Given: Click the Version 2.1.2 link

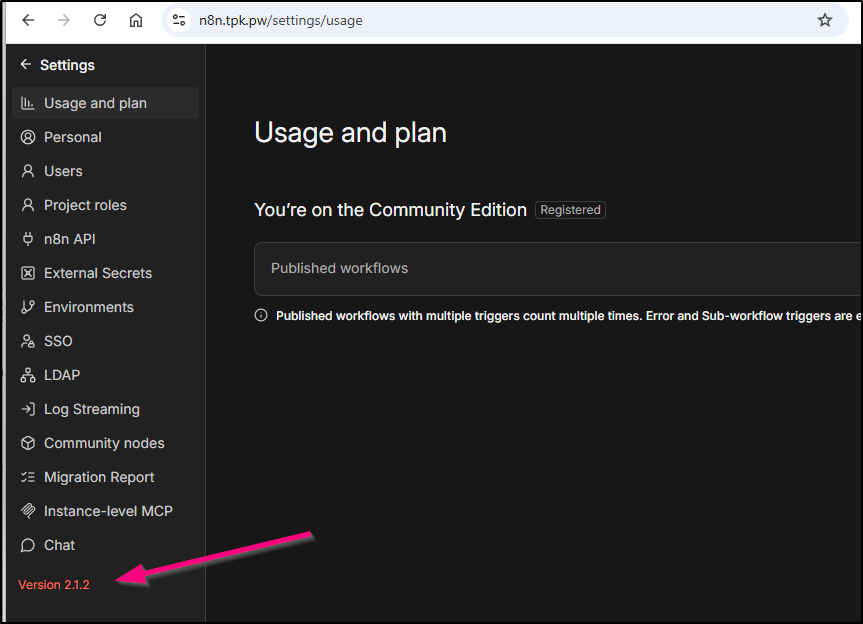Looking at the screenshot, I should point(54,584).
